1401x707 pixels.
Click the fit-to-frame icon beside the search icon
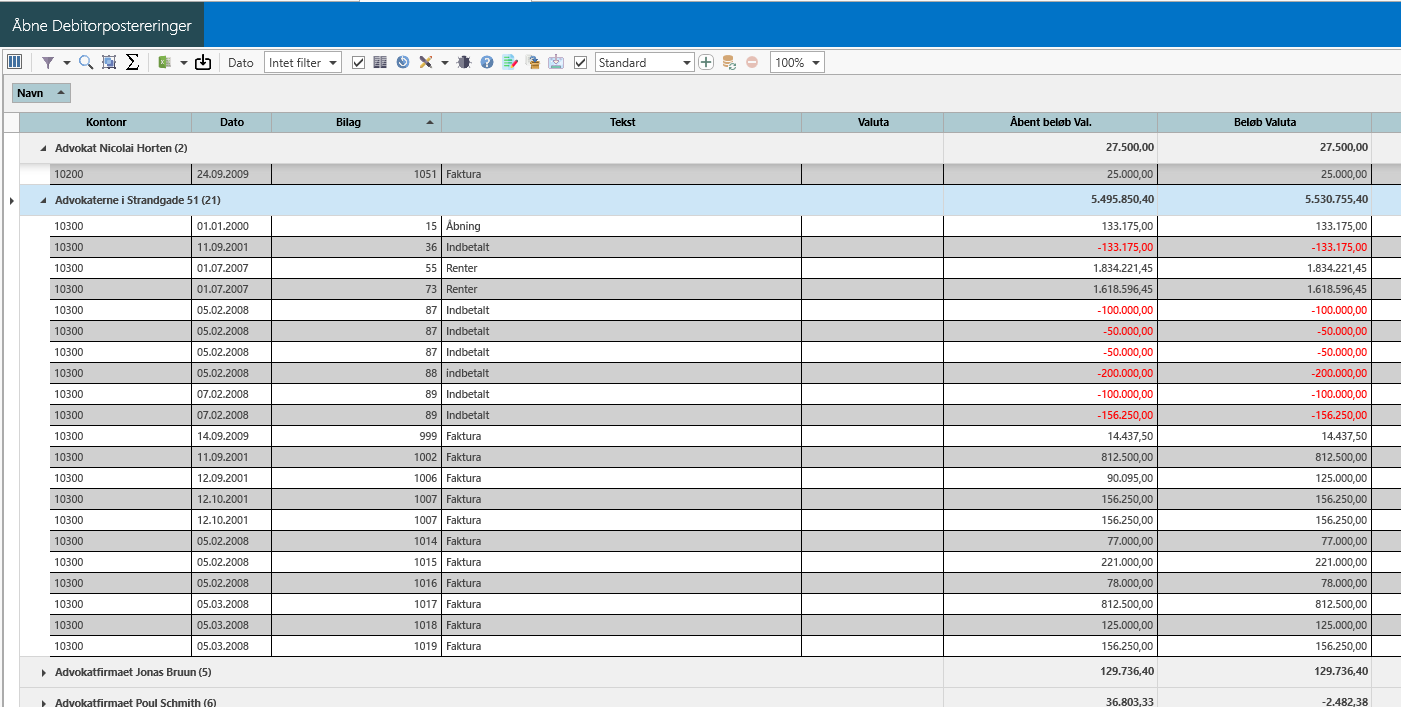(109, 62)
